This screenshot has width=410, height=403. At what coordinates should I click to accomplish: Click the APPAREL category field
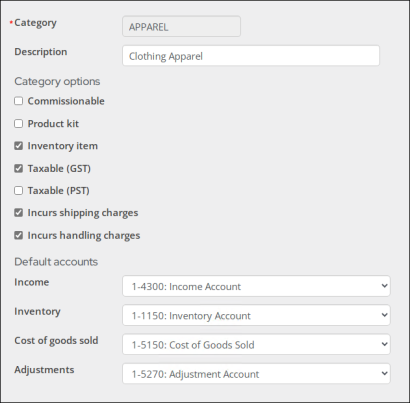coord(181,26)
